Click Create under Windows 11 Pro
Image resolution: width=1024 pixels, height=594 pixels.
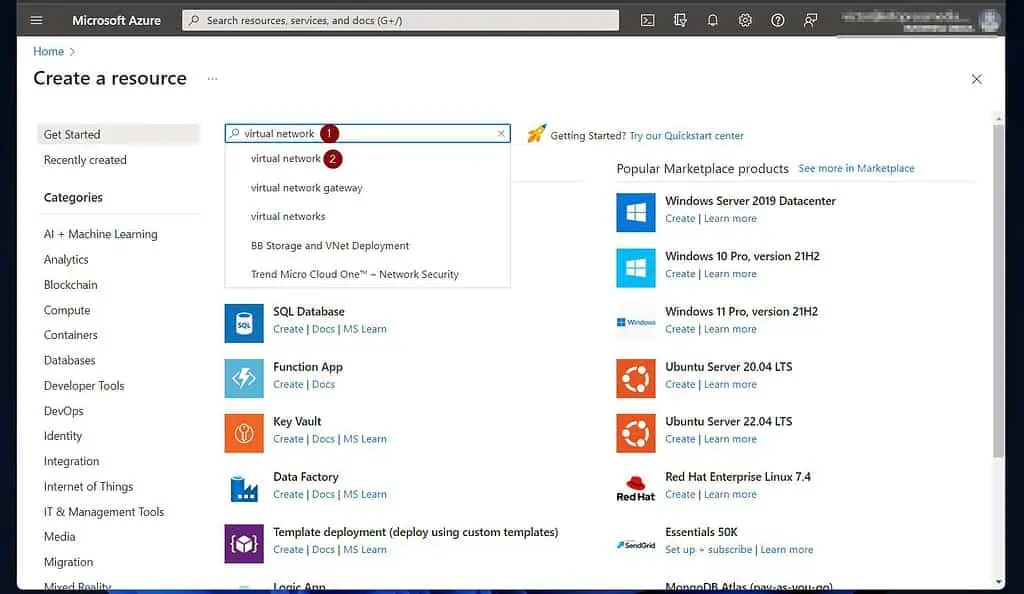(x=680, y=329)
